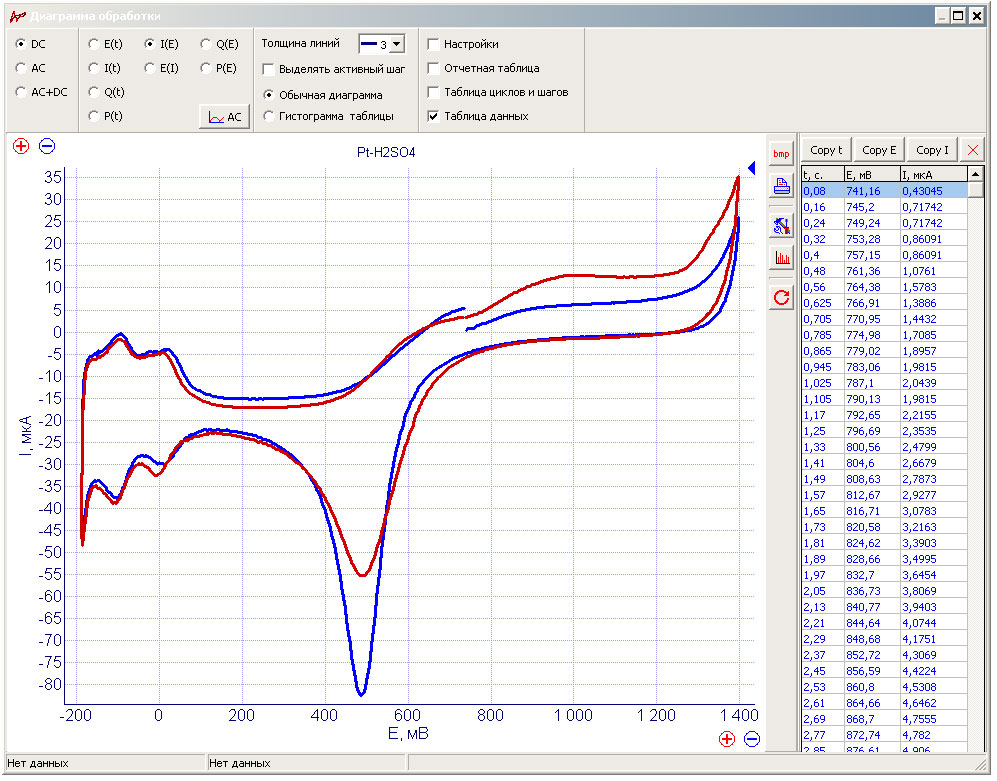Select the I(E) plot type
The image size is (997, 781).
point(149,44)
